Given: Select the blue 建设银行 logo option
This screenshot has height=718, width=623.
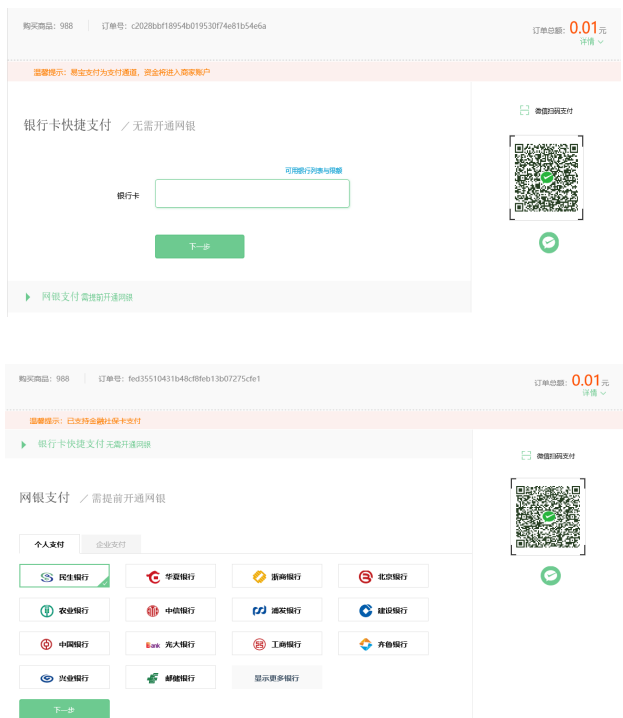Looking at the screenshot, I should (383, 611).
